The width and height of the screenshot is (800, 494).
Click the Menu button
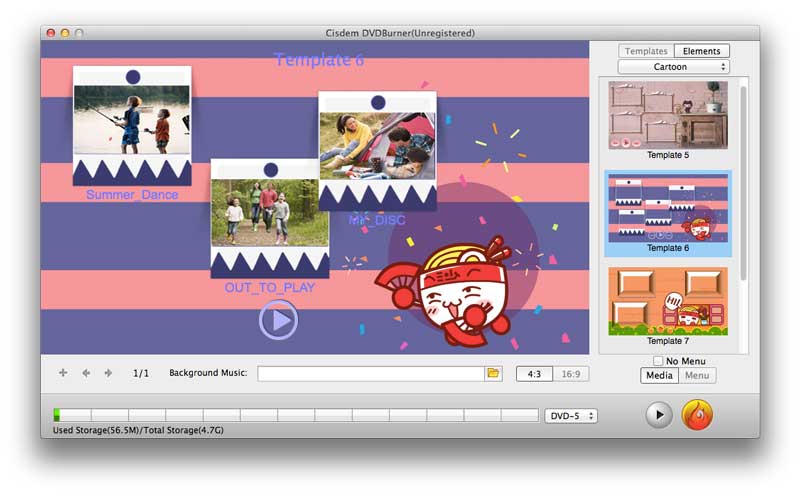(697, 376)
